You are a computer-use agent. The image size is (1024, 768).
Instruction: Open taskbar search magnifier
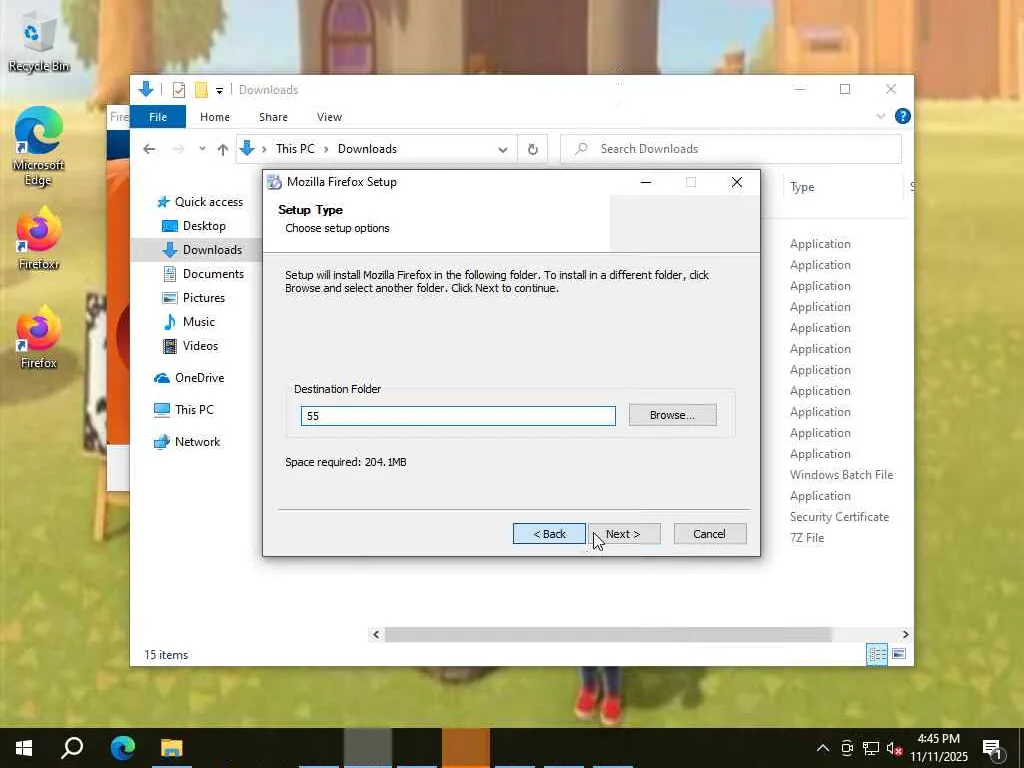click(72, 748)
